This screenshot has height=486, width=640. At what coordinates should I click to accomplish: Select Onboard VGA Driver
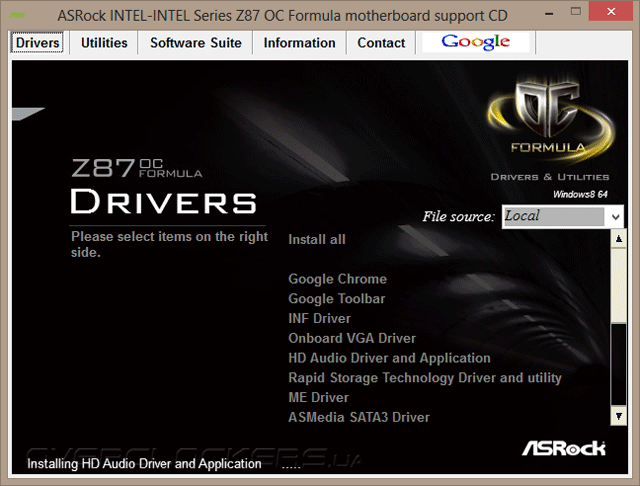[352, 338]
